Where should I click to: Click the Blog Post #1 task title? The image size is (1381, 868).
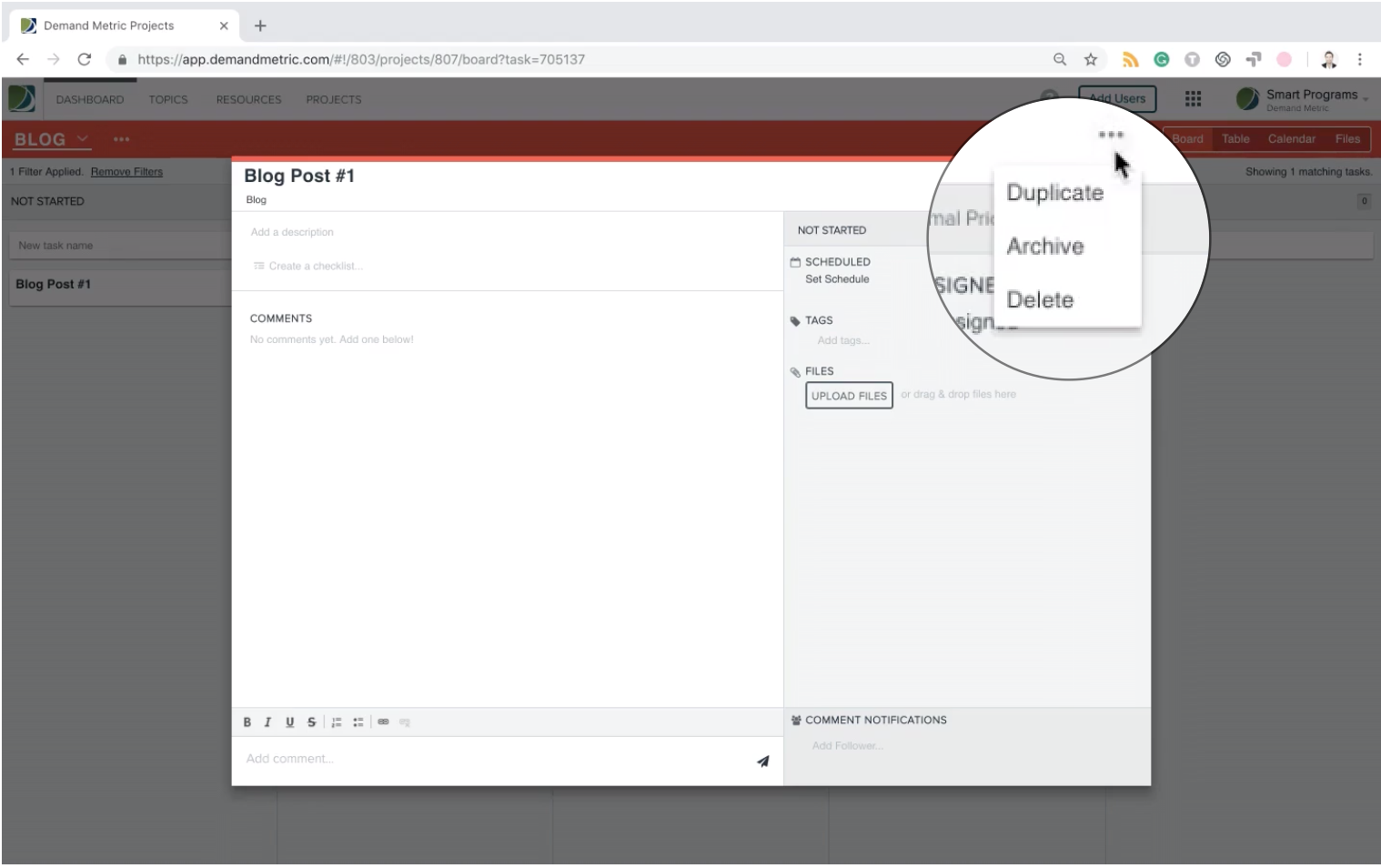pos(299,176)
